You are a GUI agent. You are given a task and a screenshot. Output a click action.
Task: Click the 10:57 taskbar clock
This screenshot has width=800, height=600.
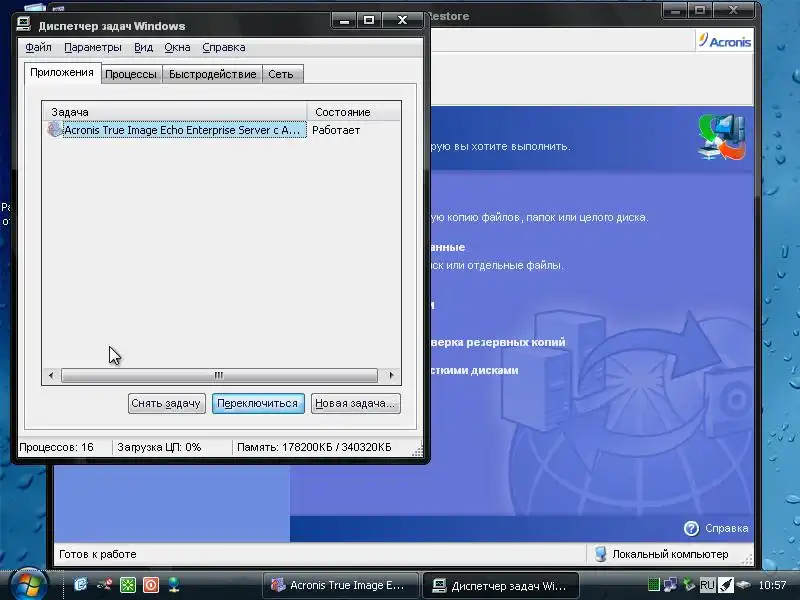coord(772,585)
